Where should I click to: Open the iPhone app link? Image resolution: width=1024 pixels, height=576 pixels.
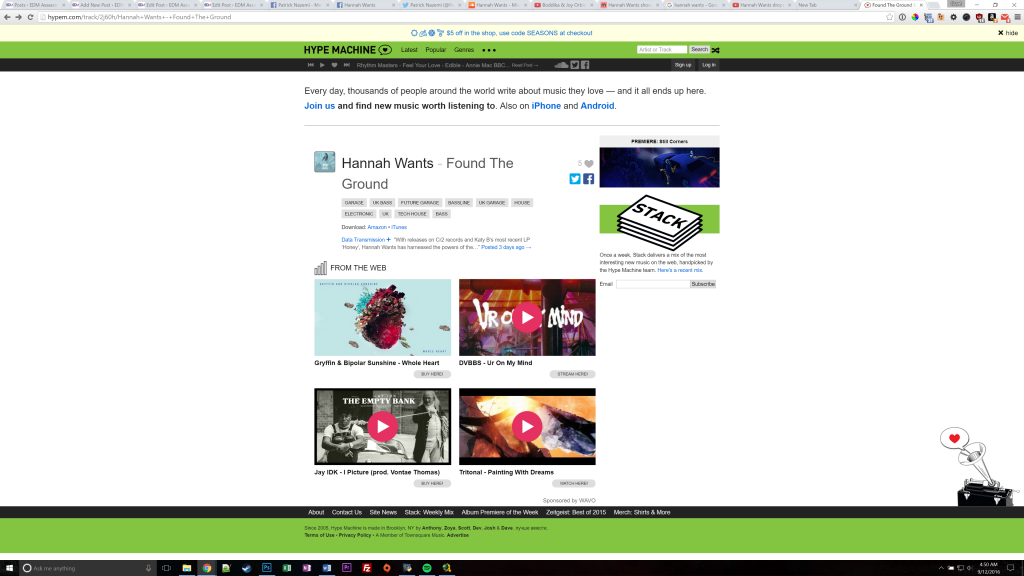(546, 106)
